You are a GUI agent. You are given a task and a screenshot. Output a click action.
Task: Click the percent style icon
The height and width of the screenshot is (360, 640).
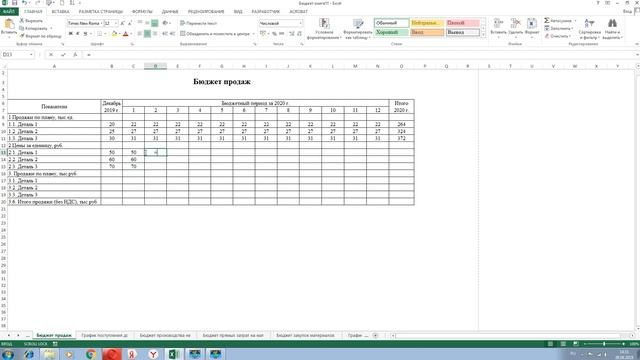274,33
